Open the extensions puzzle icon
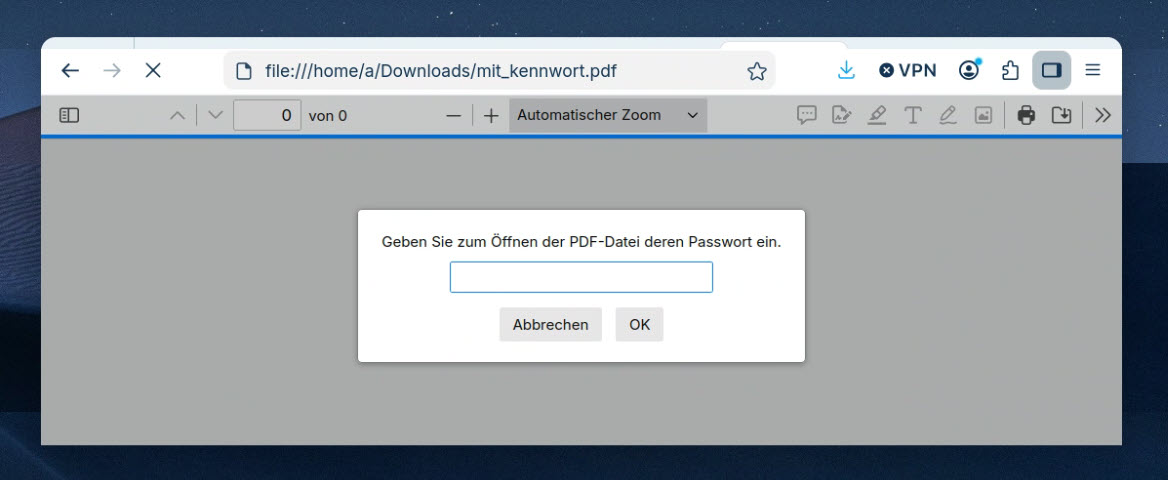Screen dimensions: 1168x480 (x=1010, y=70)
